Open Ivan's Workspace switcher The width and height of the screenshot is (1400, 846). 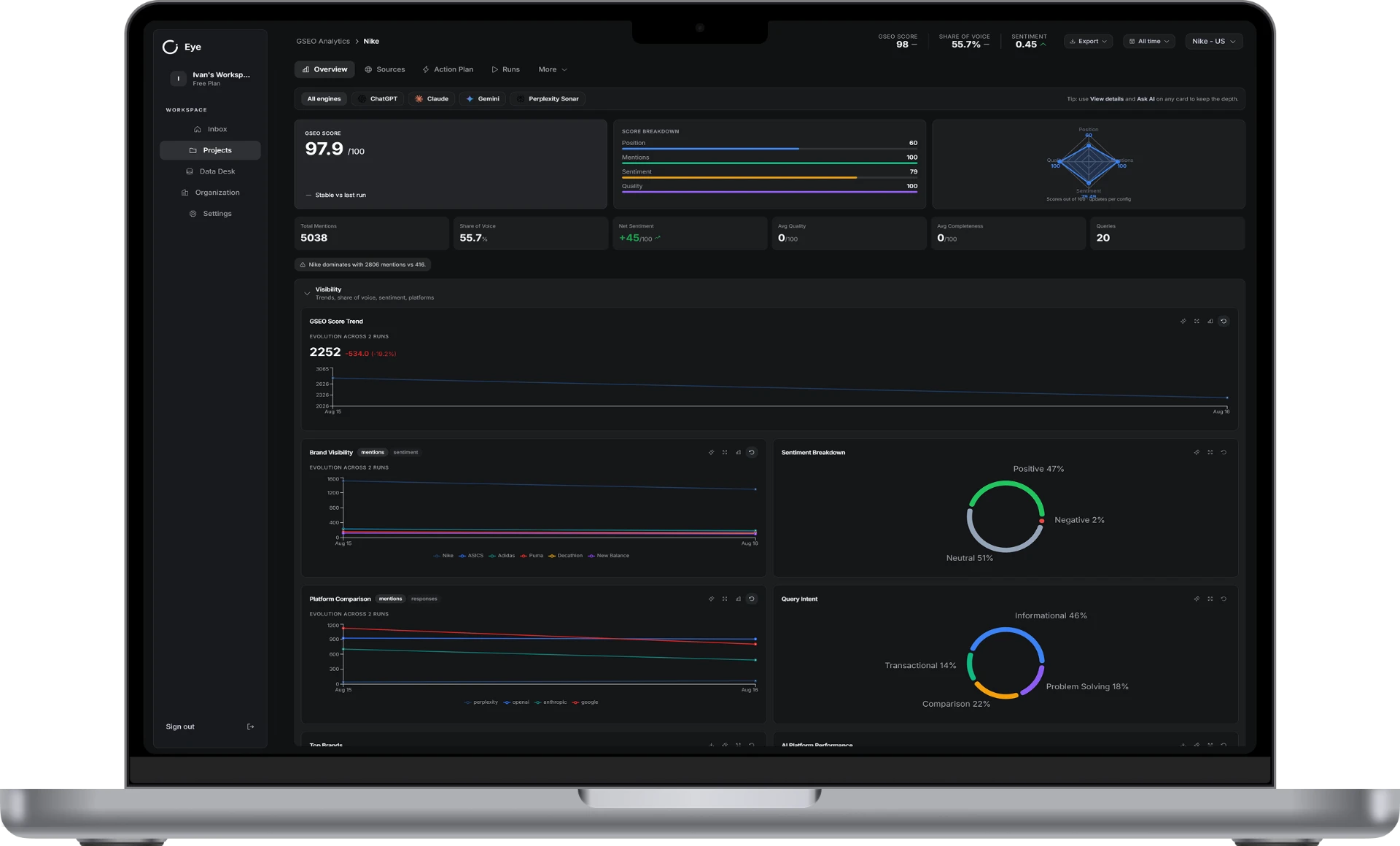[x=210, y=79]
